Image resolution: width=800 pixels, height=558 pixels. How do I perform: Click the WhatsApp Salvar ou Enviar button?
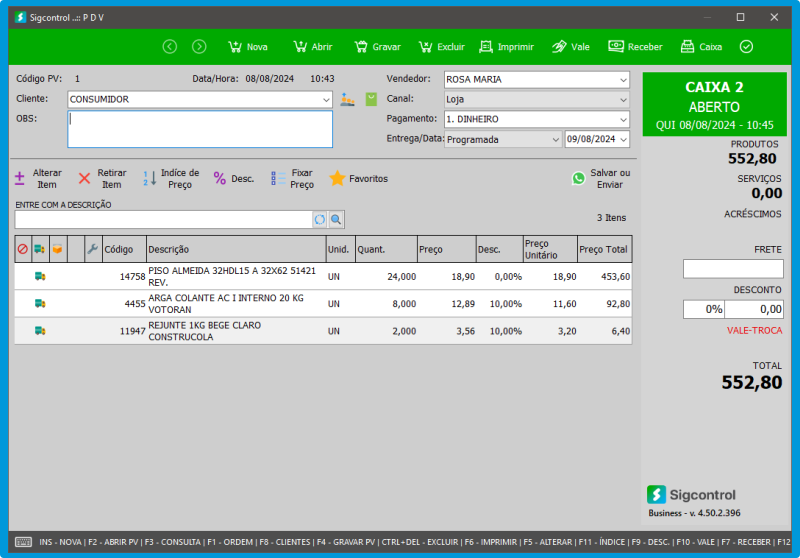coord(600,178)
